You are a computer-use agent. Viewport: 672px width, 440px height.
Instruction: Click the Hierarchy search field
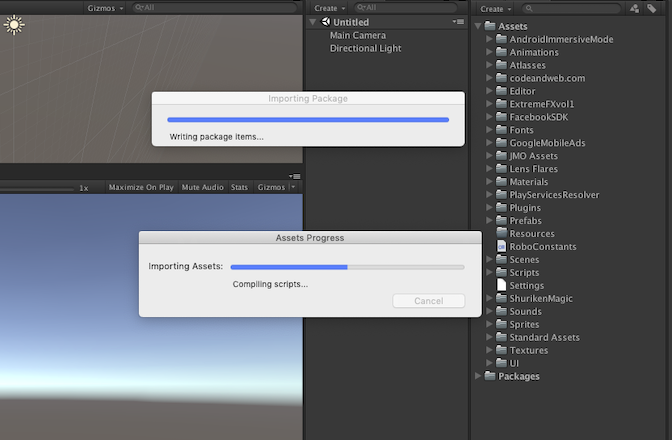click(x=405, y=8)
